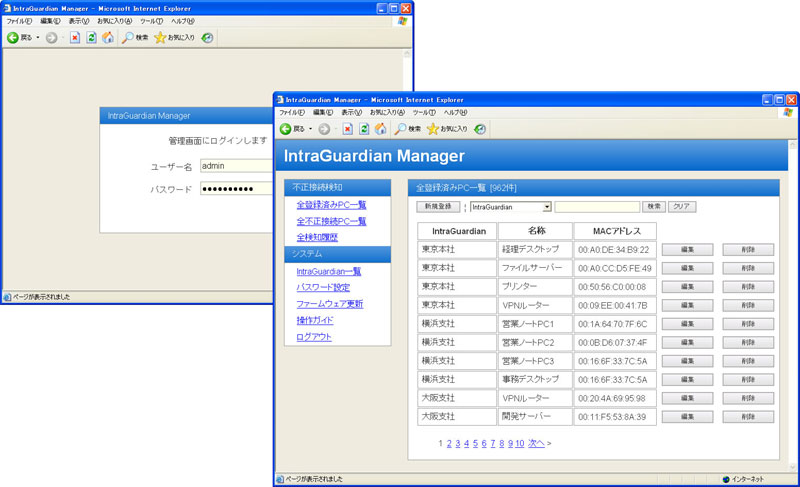The width and height of the screenshot is (800, 487).
Task: Click VPNルーター cell in 大阪支社 row
Action: (535, 398)
